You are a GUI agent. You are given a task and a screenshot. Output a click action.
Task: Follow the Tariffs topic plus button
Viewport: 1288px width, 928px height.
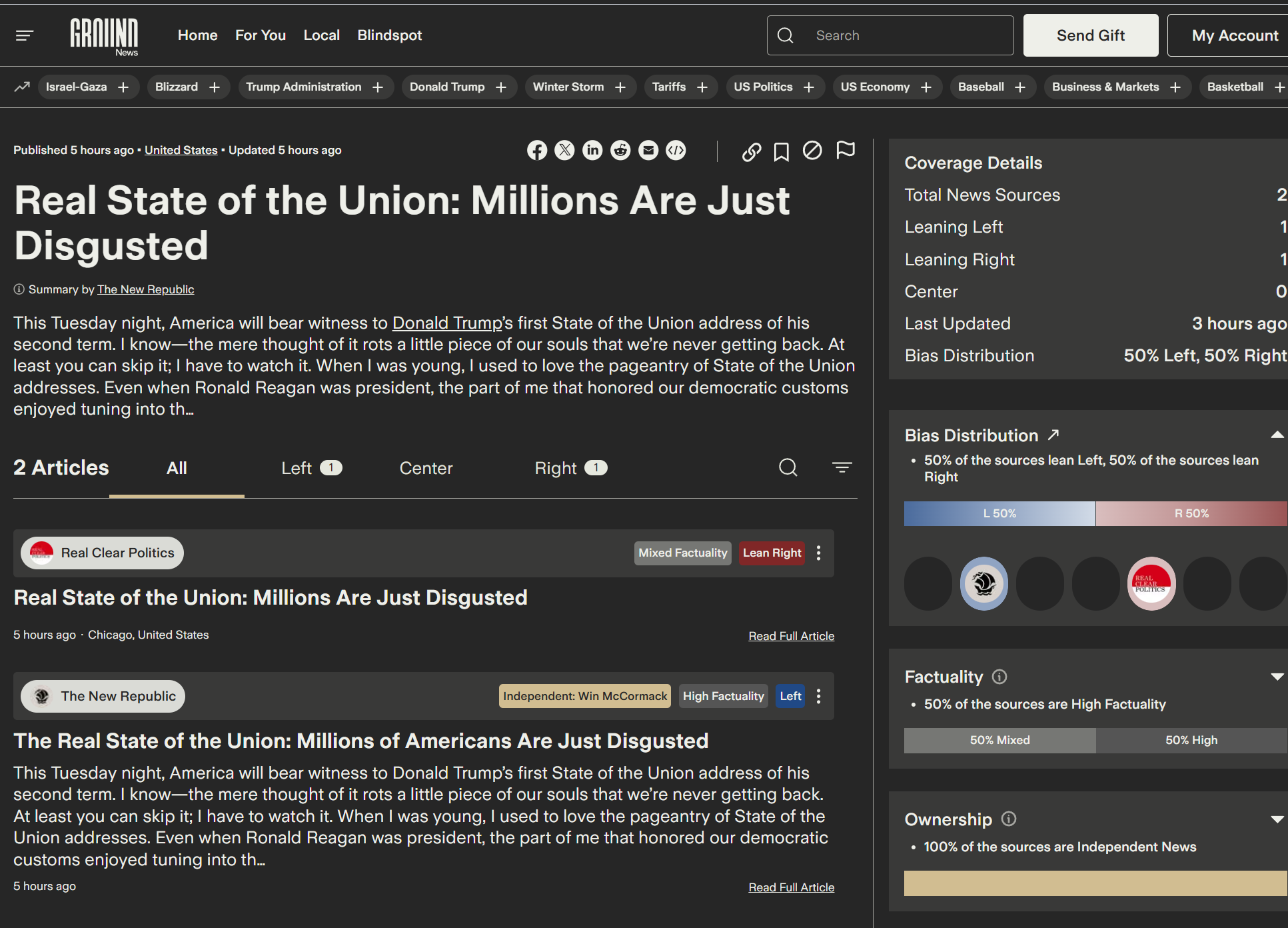[x=702, y=87]
